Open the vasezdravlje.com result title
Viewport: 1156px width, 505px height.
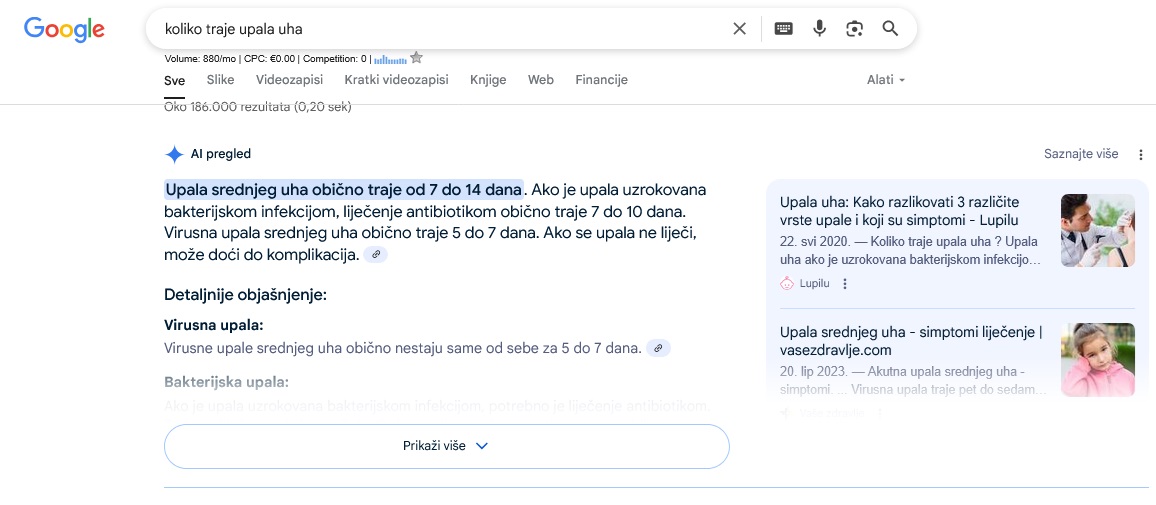pos(910,341)
